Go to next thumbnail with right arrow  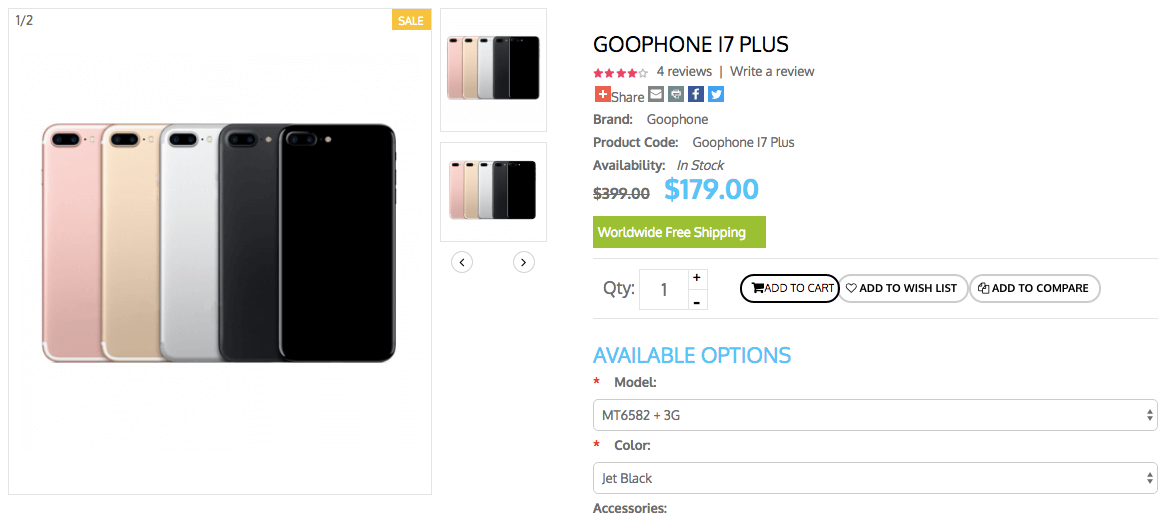point(524,262)
